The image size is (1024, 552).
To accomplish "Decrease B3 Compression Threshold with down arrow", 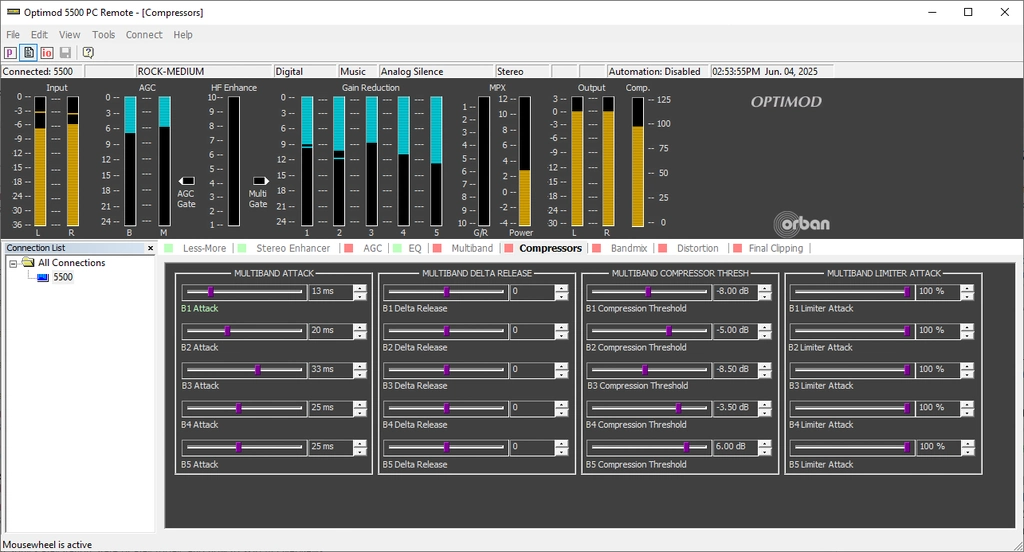I will pyautogui.click(x=765, y=374).
